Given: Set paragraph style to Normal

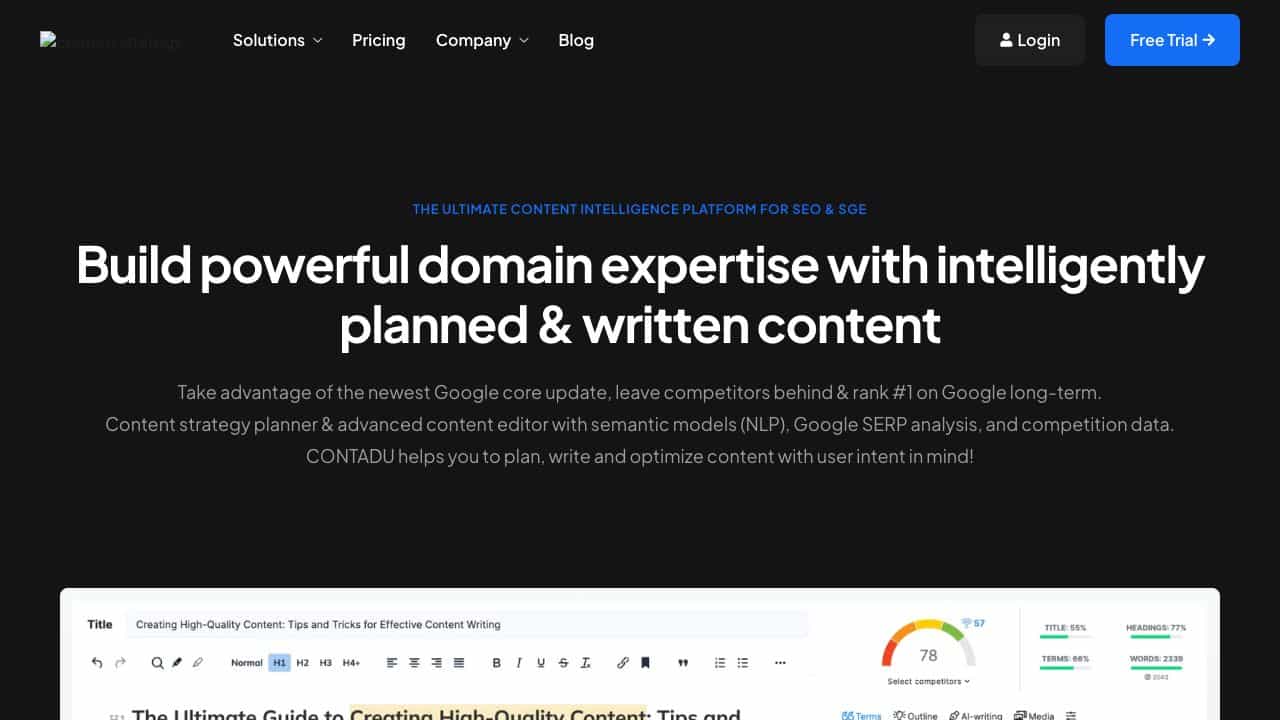Looking at the screenshot, I should 246,662.
